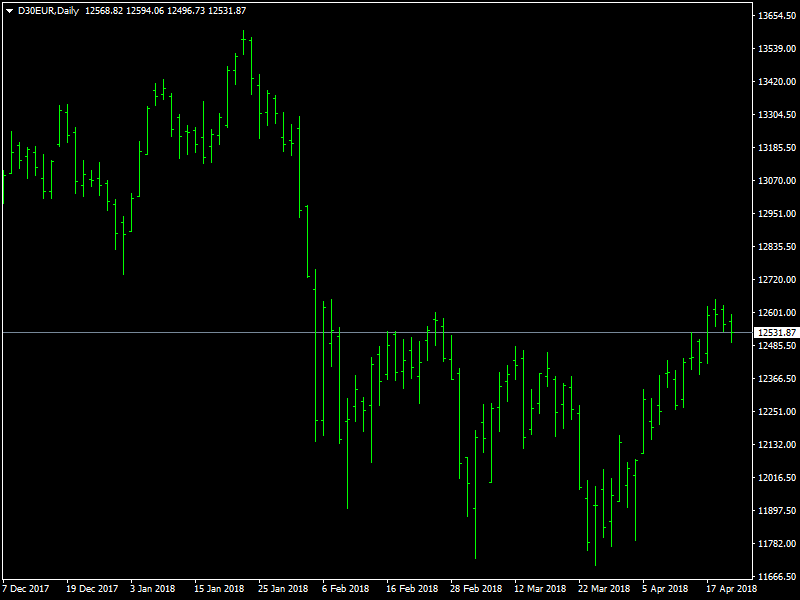Click the 11897.50 price scale label
Screen dimensions: 800x600
pyautogui.click(x=777, y=511)
